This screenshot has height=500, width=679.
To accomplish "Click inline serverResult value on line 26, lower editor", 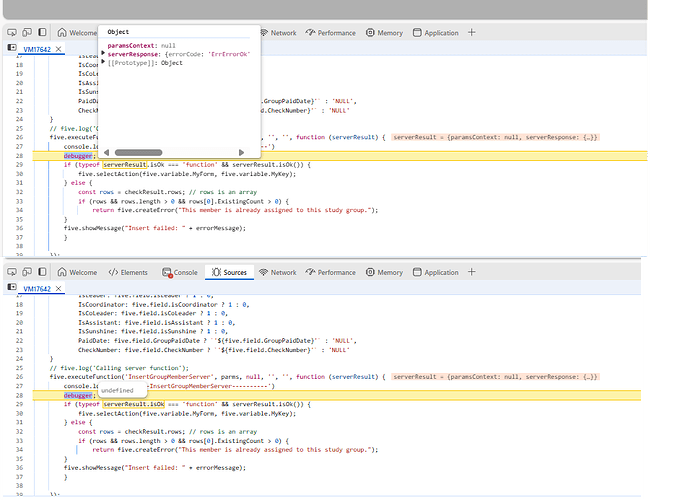I will click(x=494, y=376).
